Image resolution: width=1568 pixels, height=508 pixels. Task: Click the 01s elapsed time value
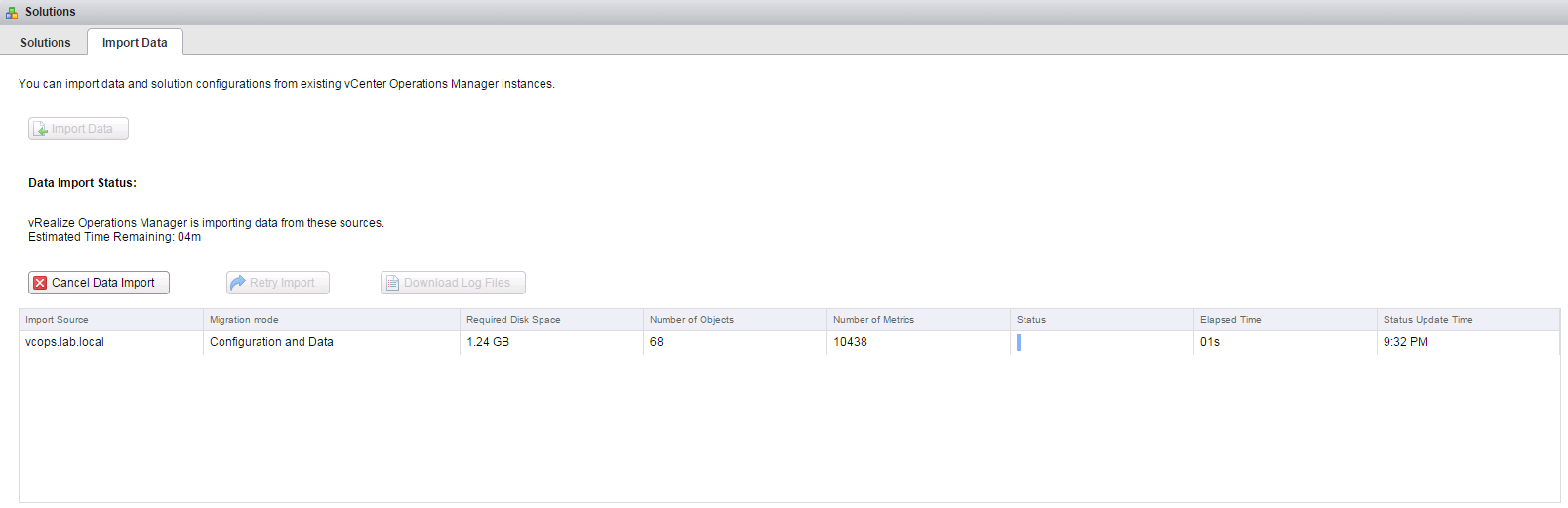[1210, 342]
